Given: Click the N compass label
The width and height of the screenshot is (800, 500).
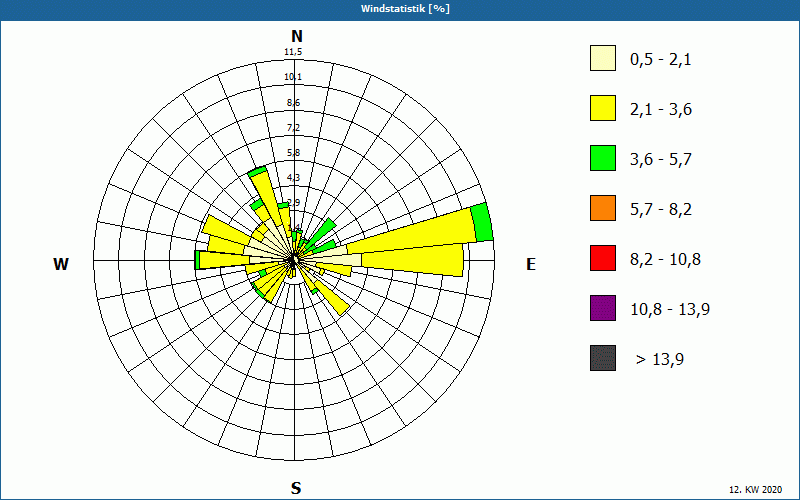Looking at the screenshot, I should click(297, 36).
